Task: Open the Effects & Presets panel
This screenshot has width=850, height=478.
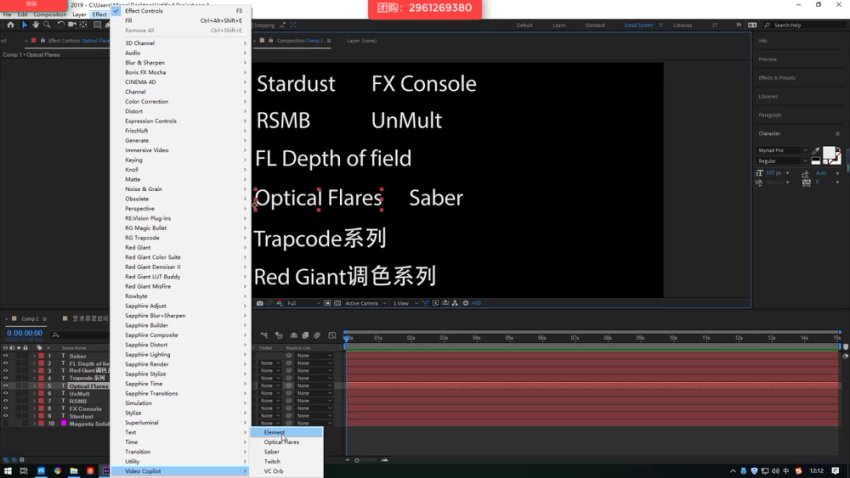Action: (x=777, y=78)
